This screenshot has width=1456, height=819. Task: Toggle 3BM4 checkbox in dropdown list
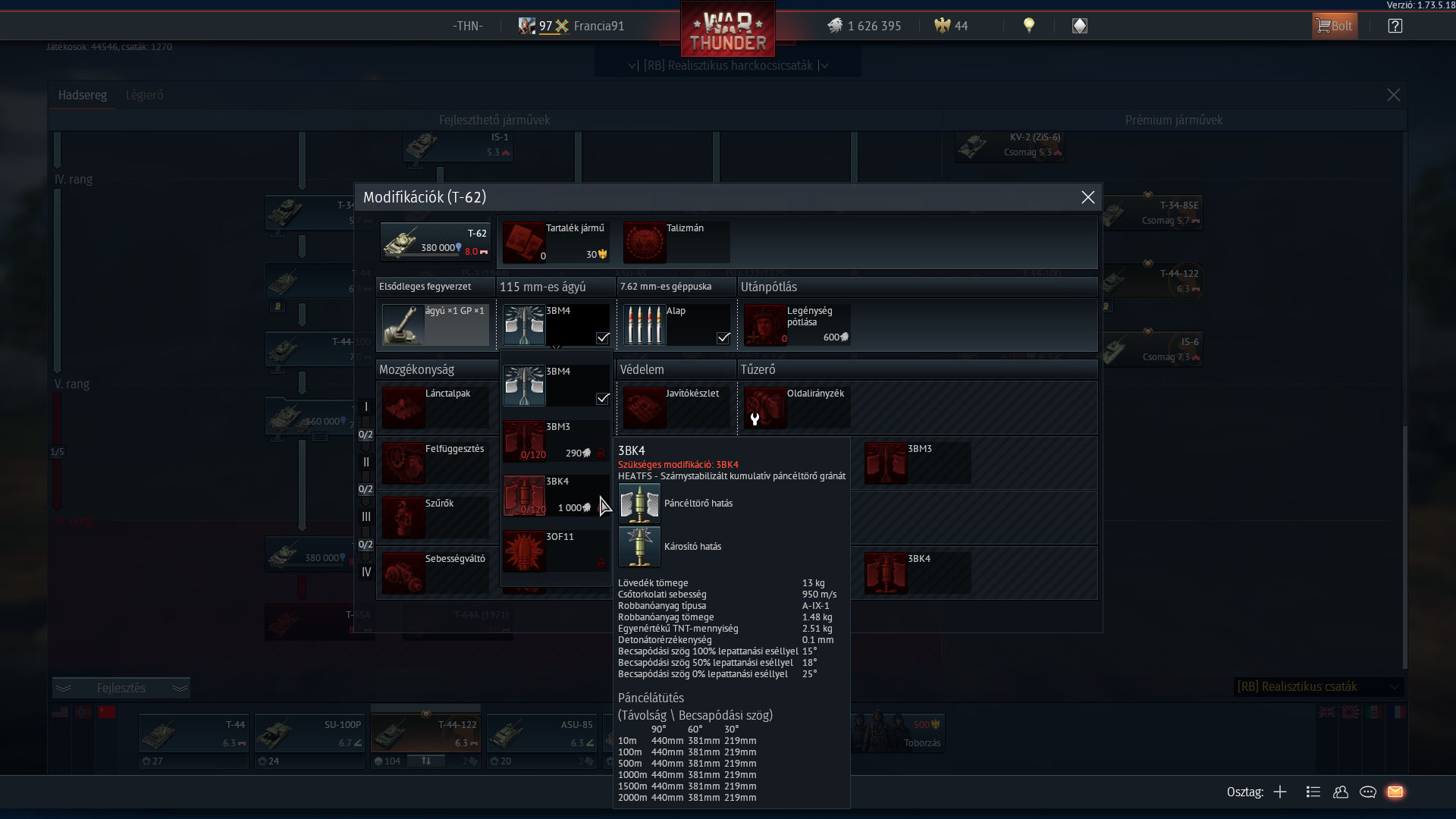603,398
